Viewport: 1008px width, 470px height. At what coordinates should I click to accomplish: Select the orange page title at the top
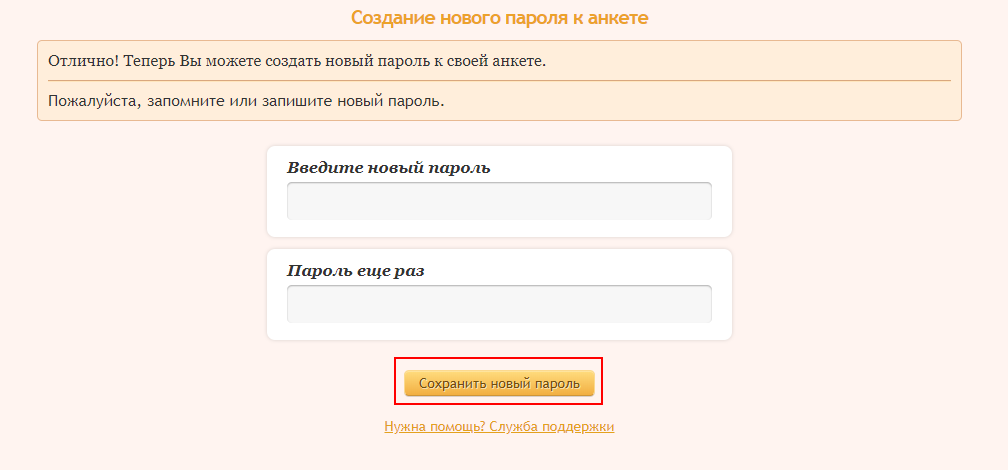(499, 18)
